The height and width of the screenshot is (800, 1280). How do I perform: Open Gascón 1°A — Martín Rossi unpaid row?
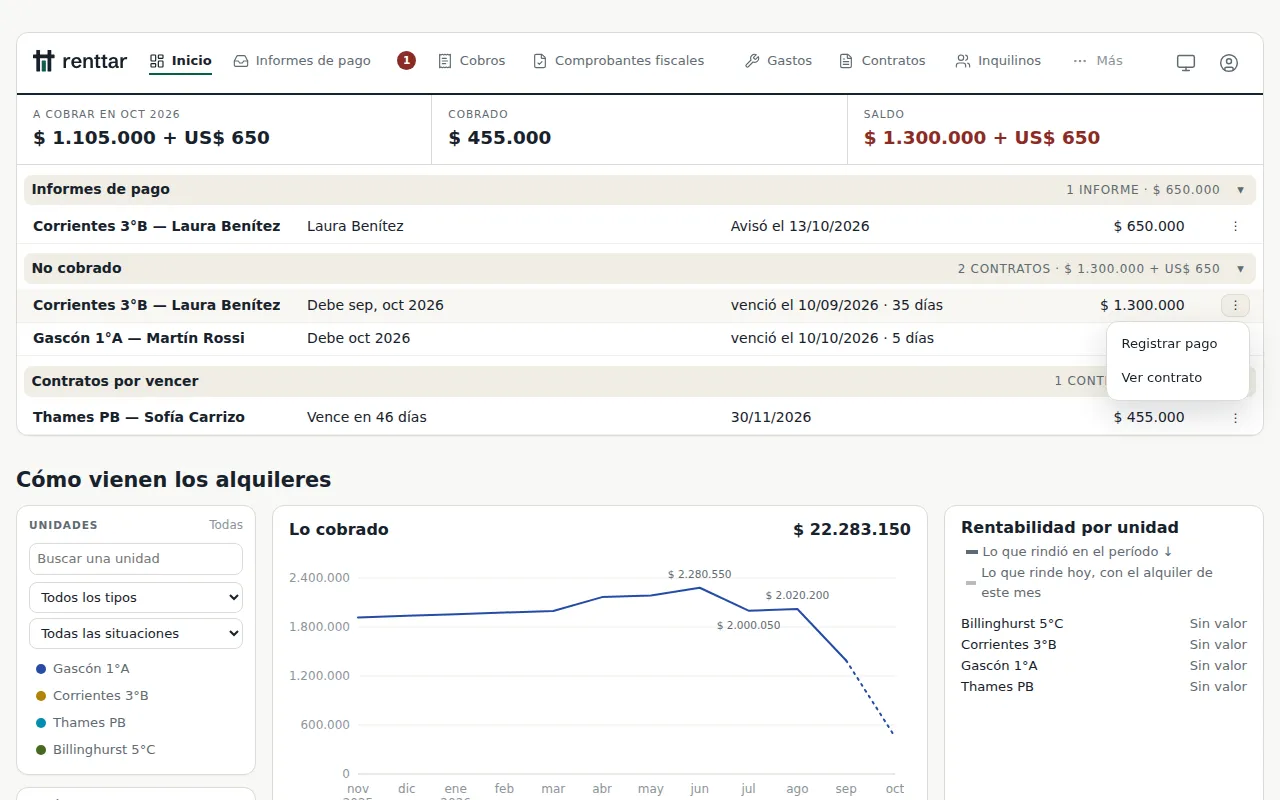click(x=640, y=338)
